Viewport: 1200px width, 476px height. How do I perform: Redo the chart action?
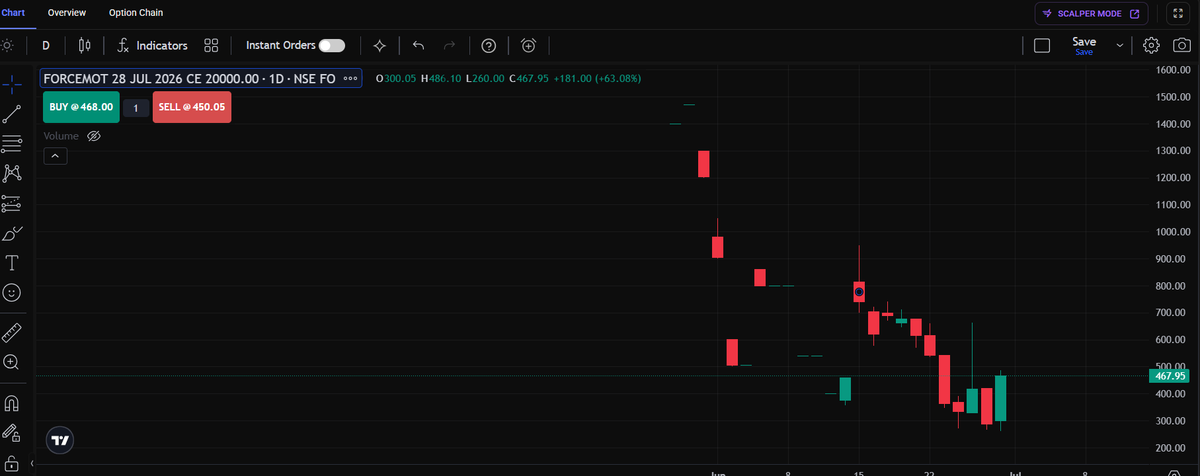coord(449,45)
